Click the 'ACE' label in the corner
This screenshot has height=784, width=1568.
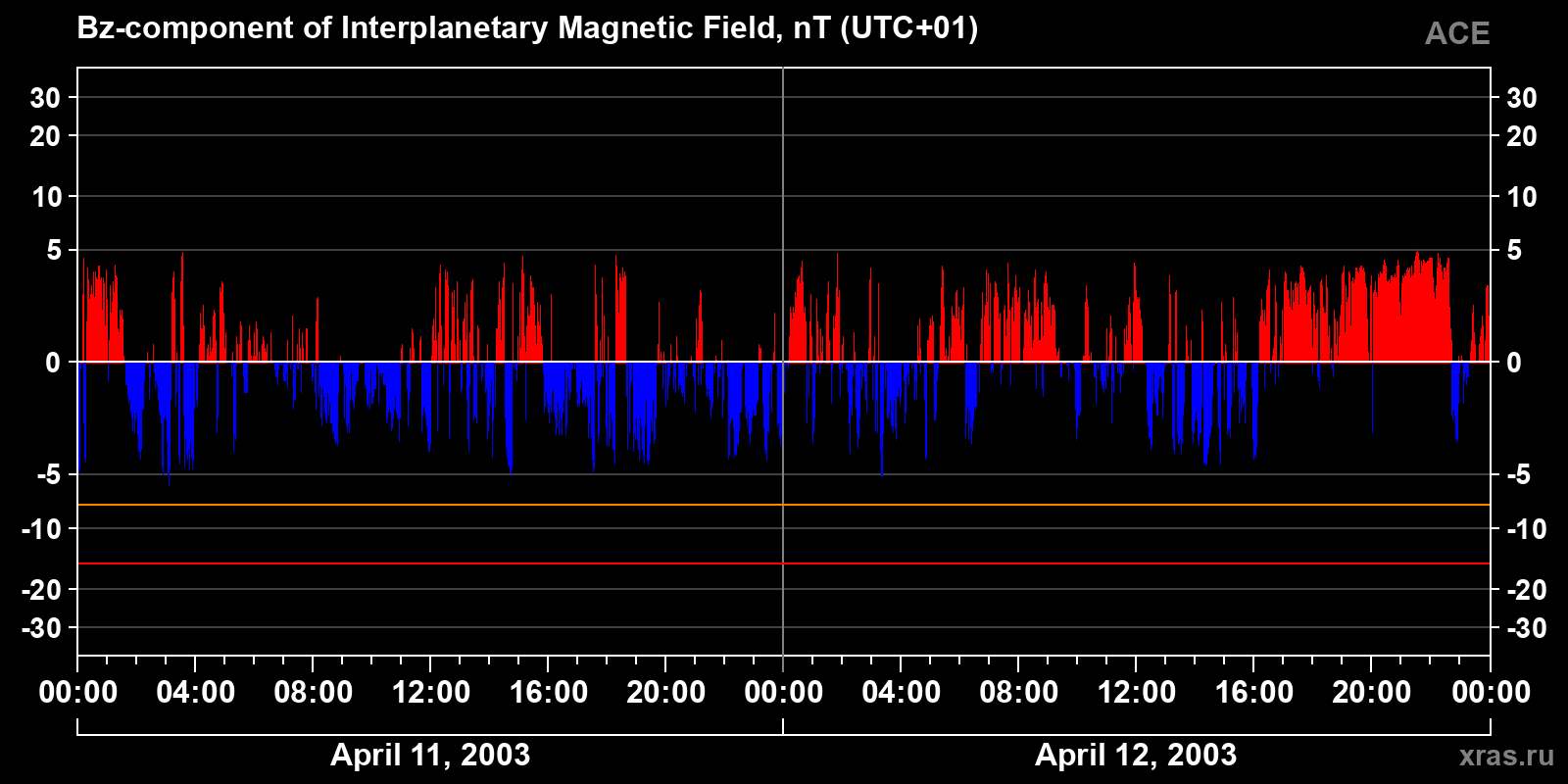click(1457, 33)
